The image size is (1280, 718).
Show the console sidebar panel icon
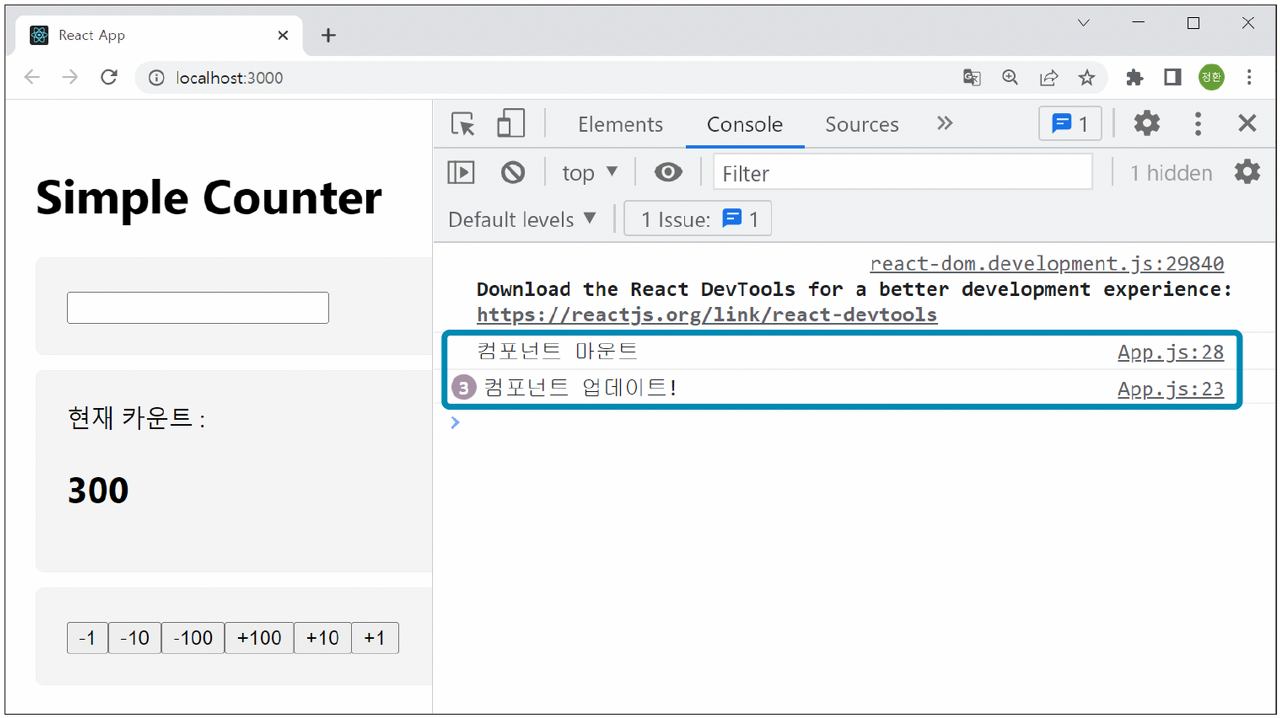461,172
